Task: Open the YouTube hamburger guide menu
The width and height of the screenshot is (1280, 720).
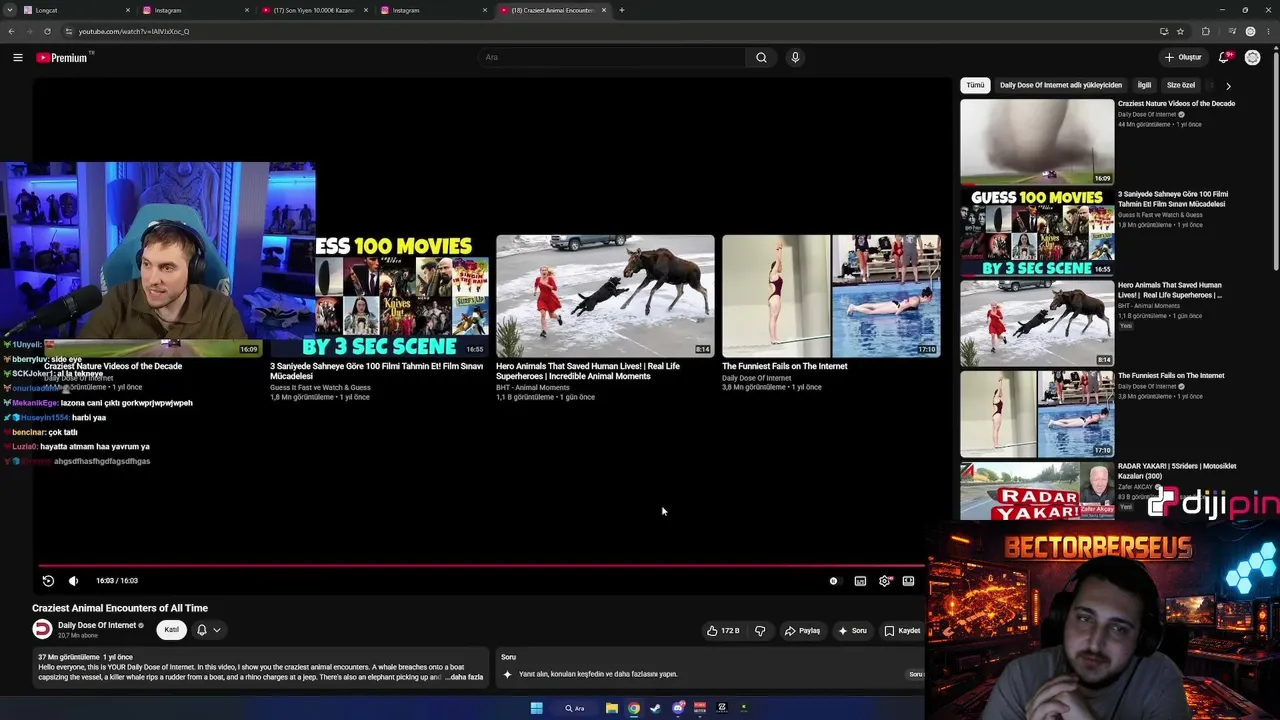Action: [18, 58]
